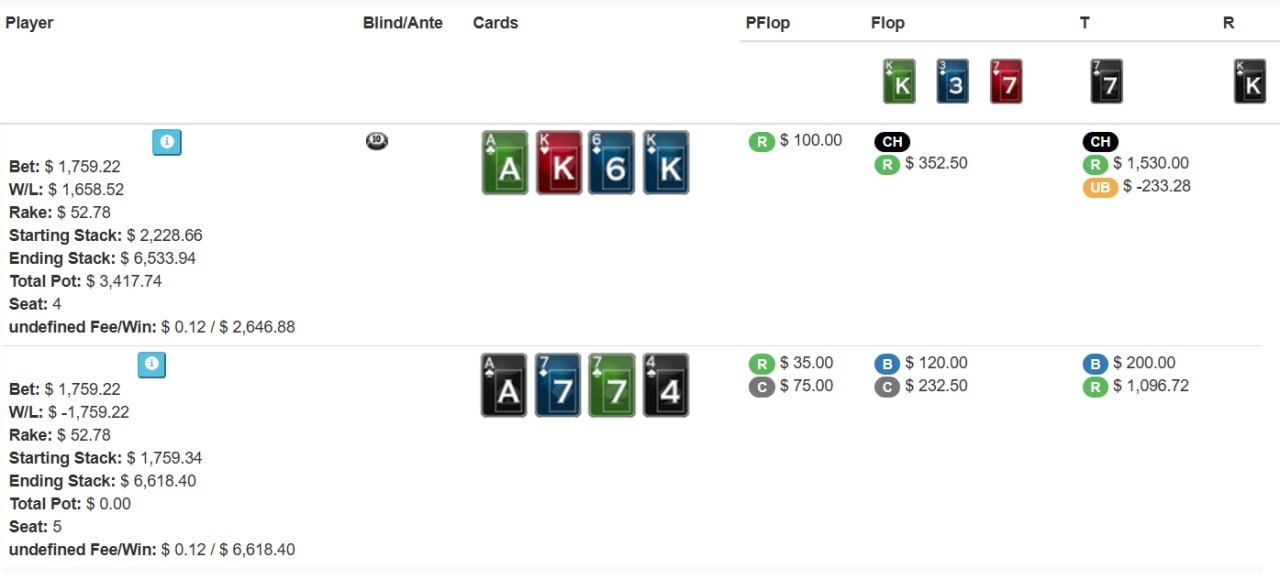This screenshot has height=579, width=1280.
Task: Click the red 7 of hearts flop card
Action: (1006, 82)
